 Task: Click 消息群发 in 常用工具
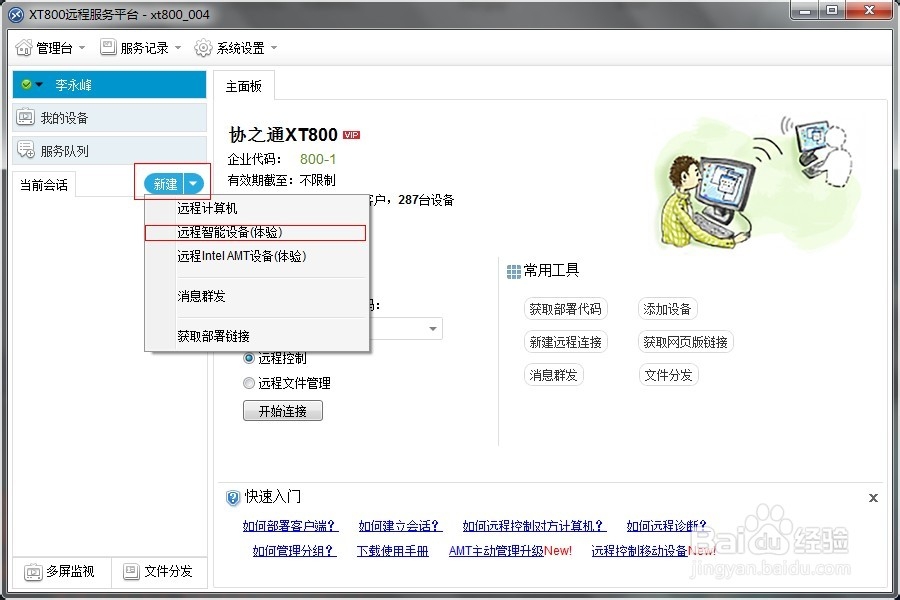553,375
